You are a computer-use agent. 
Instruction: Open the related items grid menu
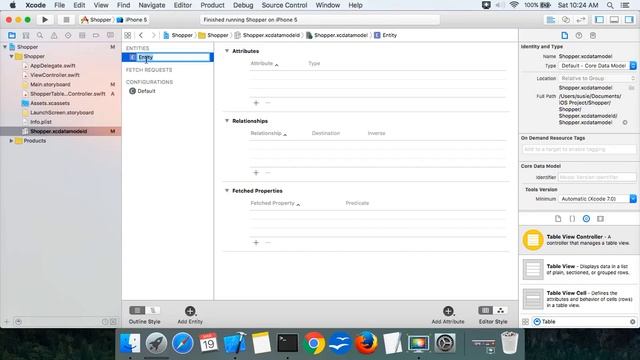tap(128, 35)
